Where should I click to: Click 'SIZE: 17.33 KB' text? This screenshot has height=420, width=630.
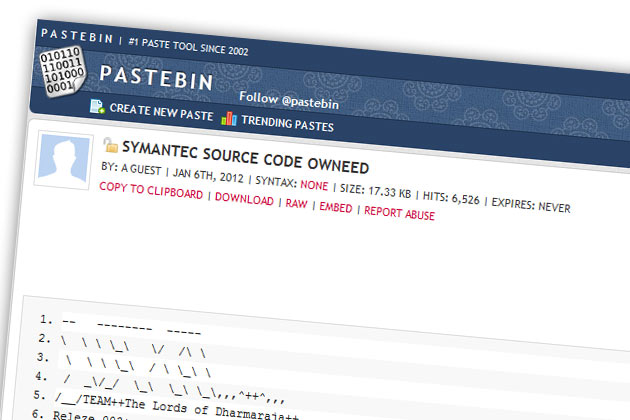pos(375,191)
